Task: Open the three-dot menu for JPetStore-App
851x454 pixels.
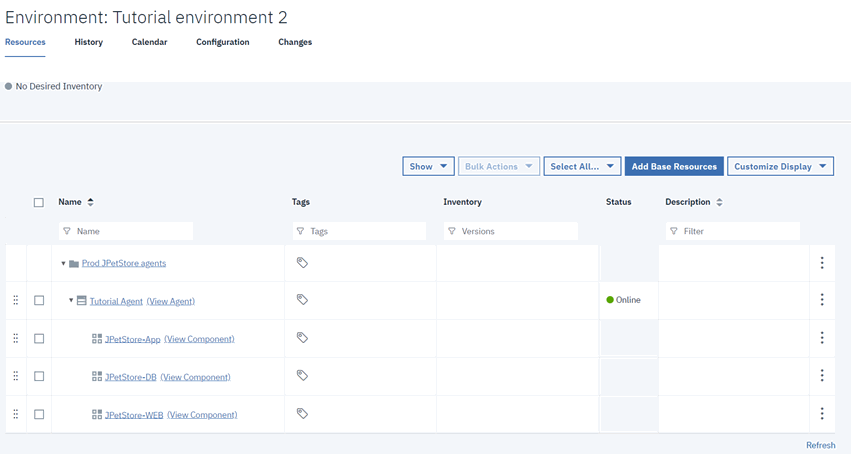Action: tap(822, 337)
